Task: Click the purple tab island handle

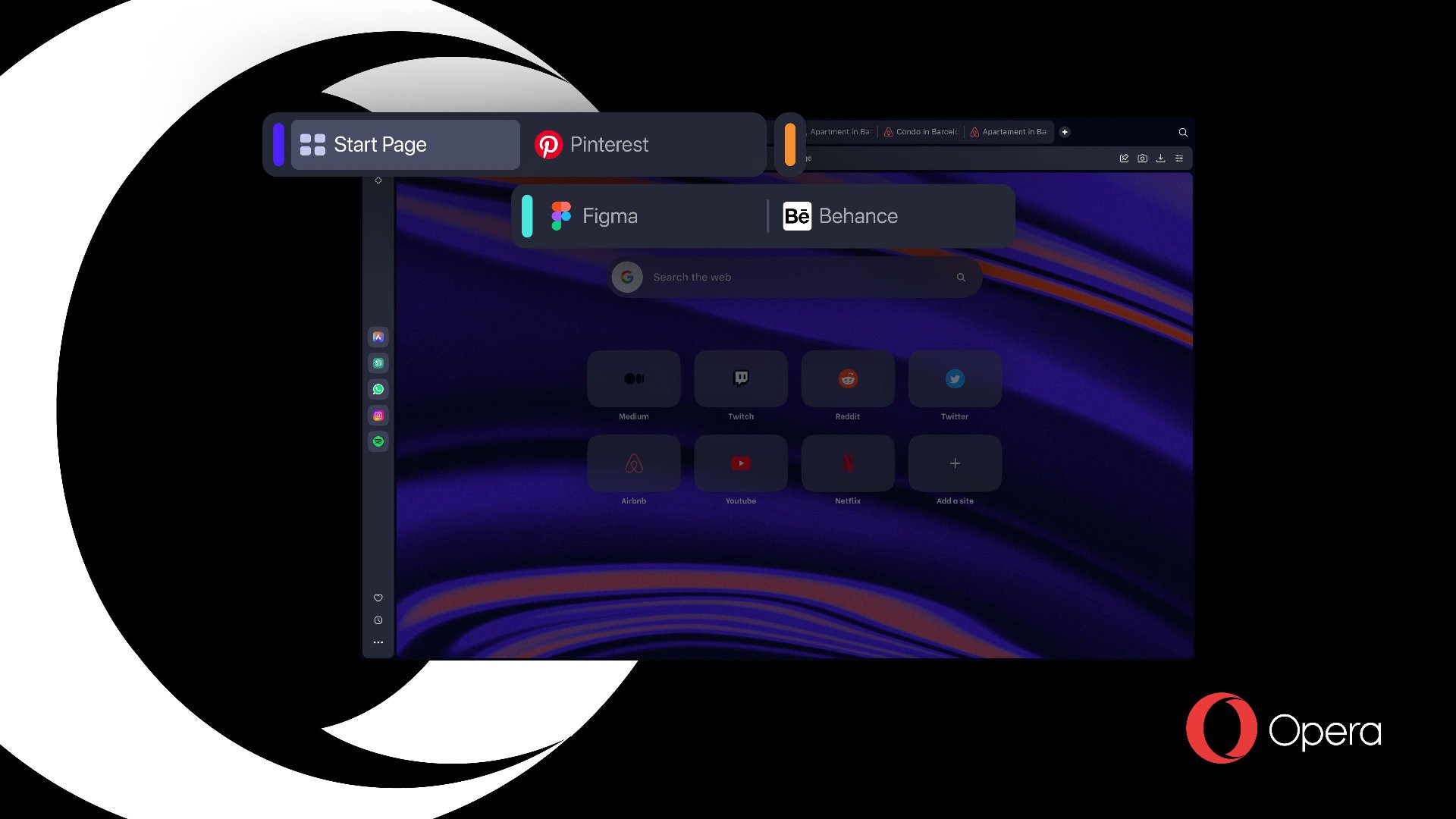Action: coord(278,145)
